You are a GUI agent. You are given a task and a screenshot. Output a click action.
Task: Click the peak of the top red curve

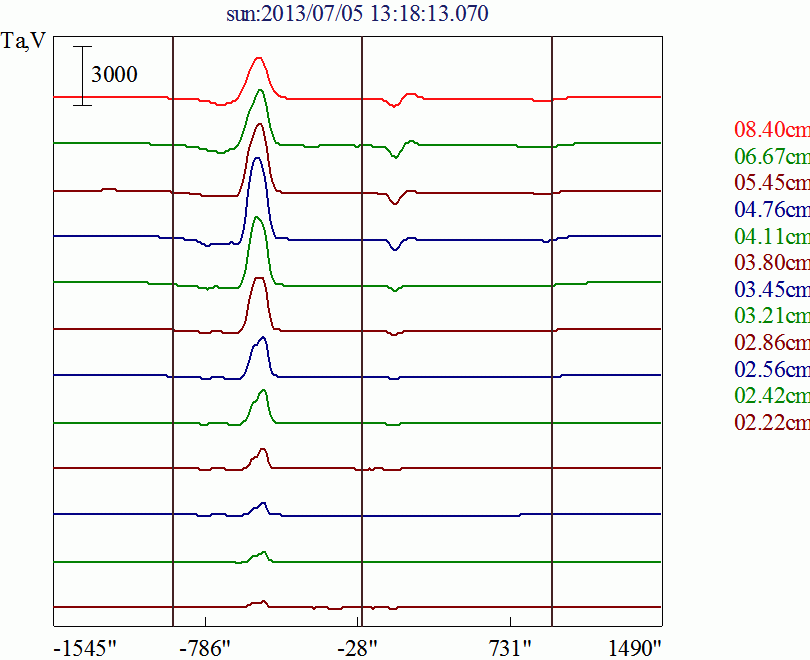[259, 58]
